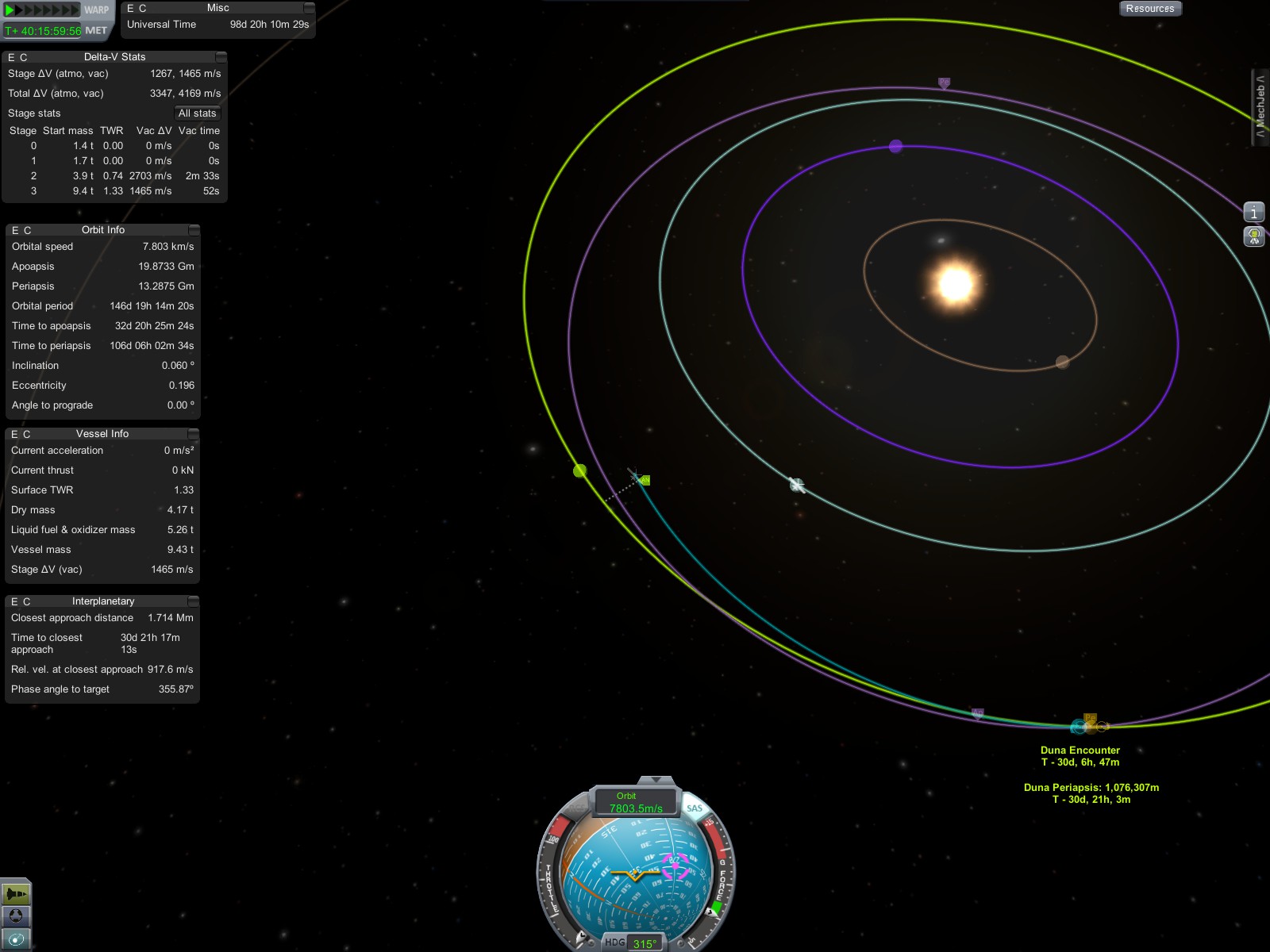
Task: Expand the MechJeb side tab
Action: coord(1260,107)
